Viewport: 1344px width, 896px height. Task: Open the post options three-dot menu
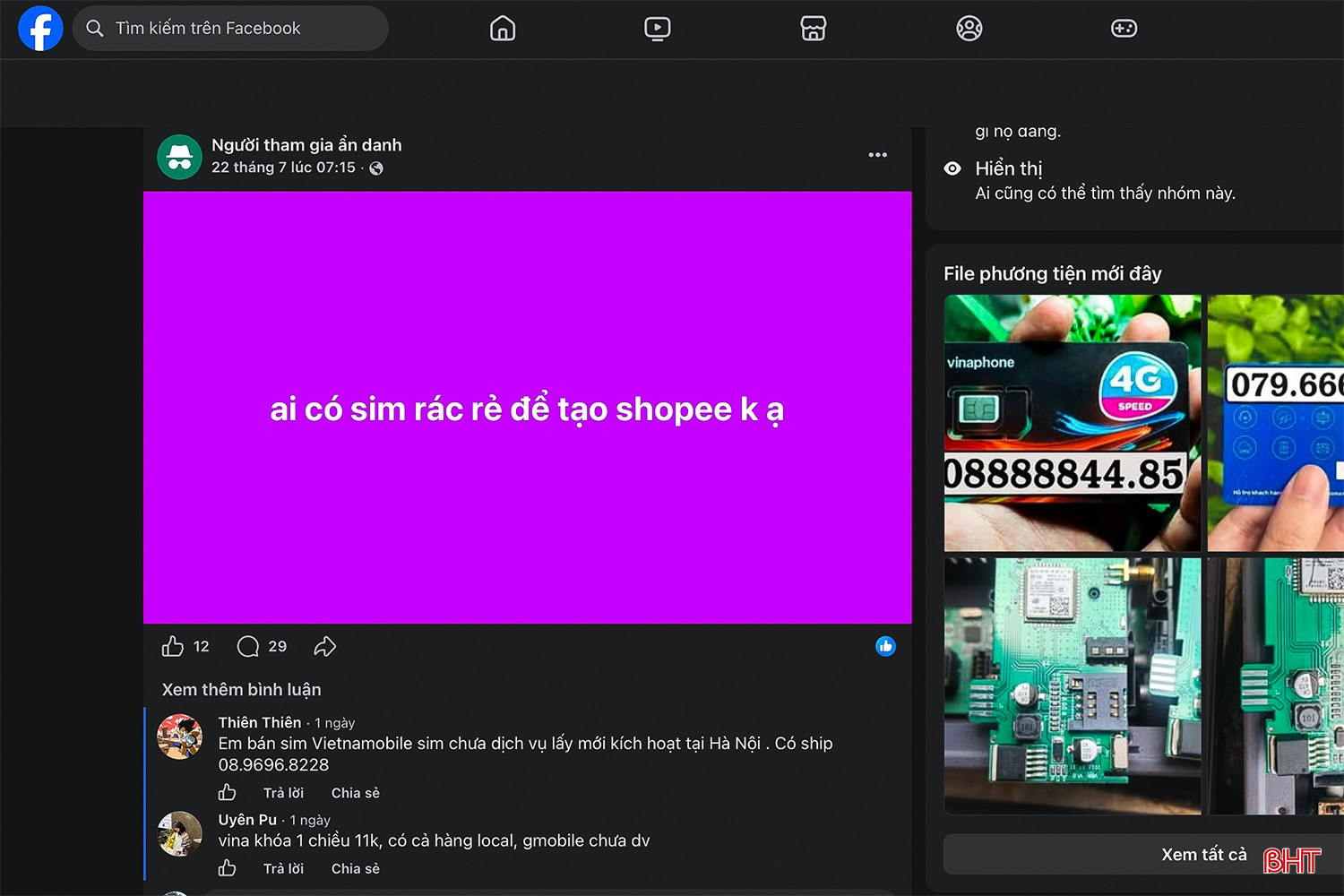tap(878, 155)
